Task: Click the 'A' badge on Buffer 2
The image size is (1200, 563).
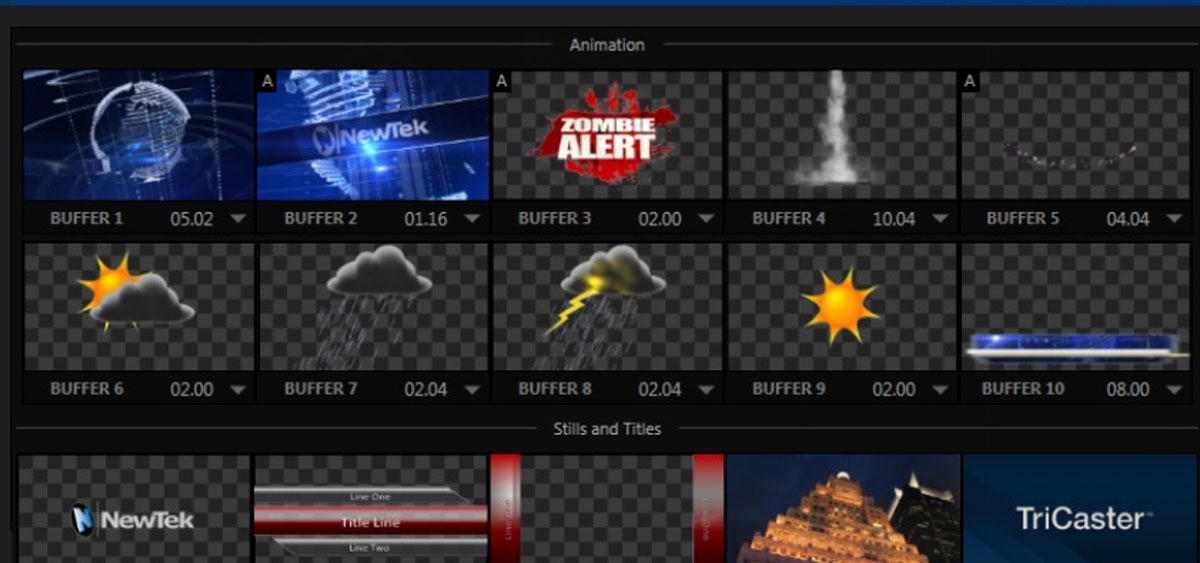Action: pos(266,80)
